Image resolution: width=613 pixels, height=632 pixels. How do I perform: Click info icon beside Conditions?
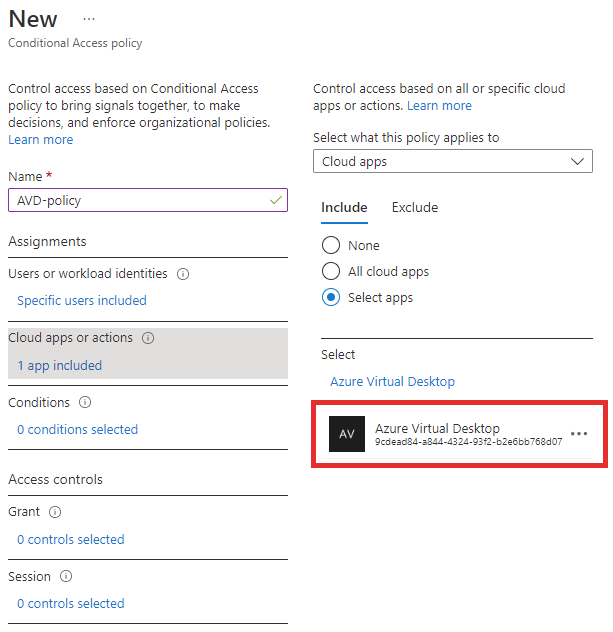pyautogui.click(x=85, y=402)
